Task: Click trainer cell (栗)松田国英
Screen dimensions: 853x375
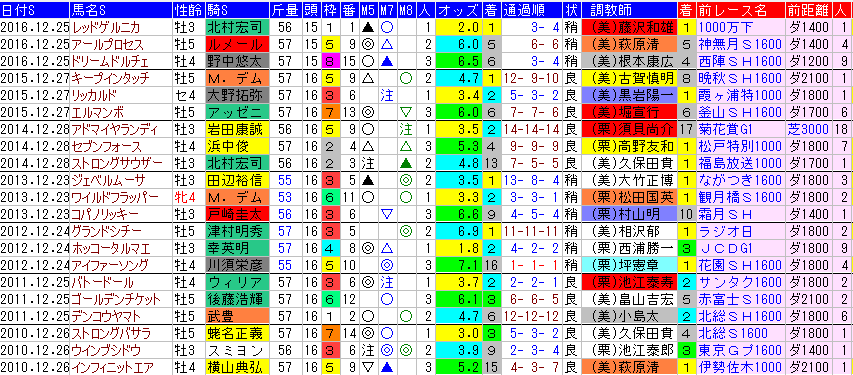Action: point(629,197)
